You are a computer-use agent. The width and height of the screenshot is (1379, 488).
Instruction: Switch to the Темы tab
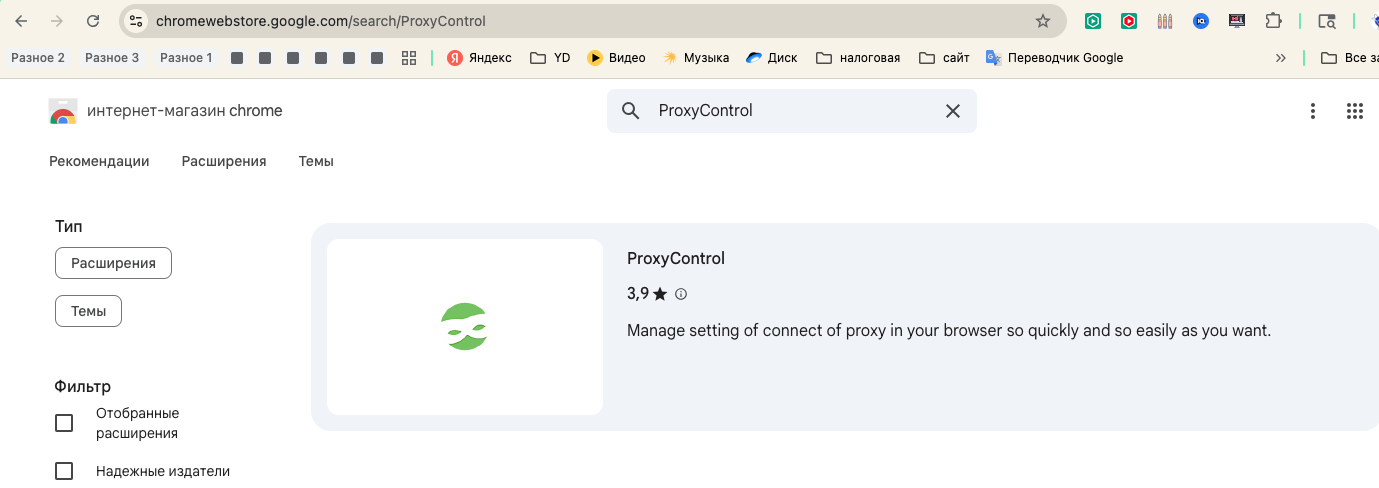pos(316,161)
